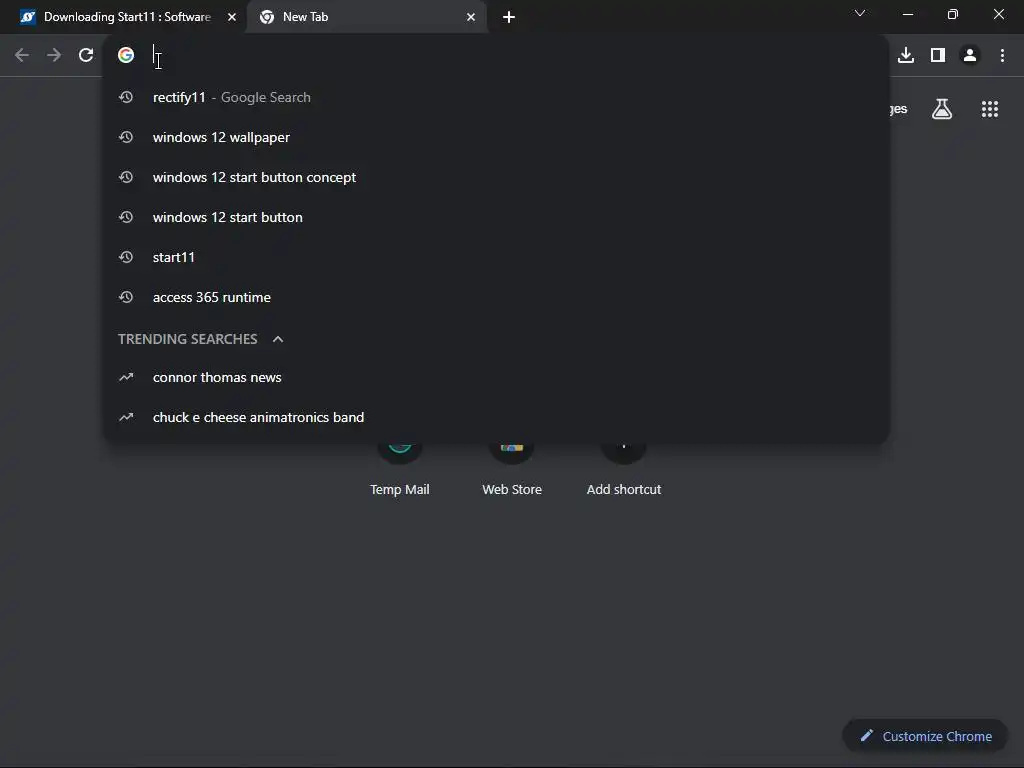This screenshot has height=768, width=1024.
Task: Select the New Tab tab
Action: click(367, 17)
